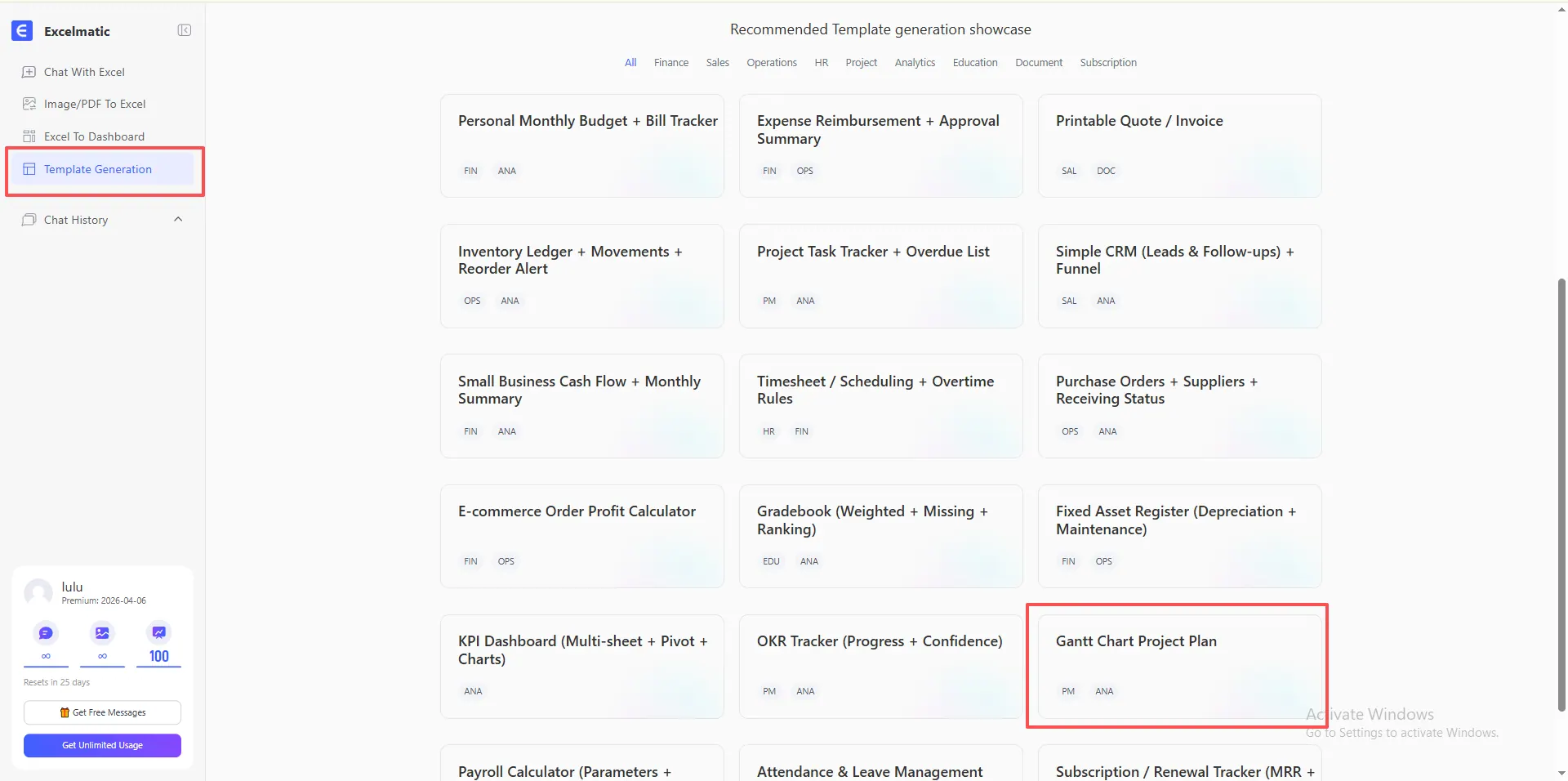Viewport: 1568px width, 781px height.
Task: Collapse the Chat History chevron
Action: (x=178, y=220)
